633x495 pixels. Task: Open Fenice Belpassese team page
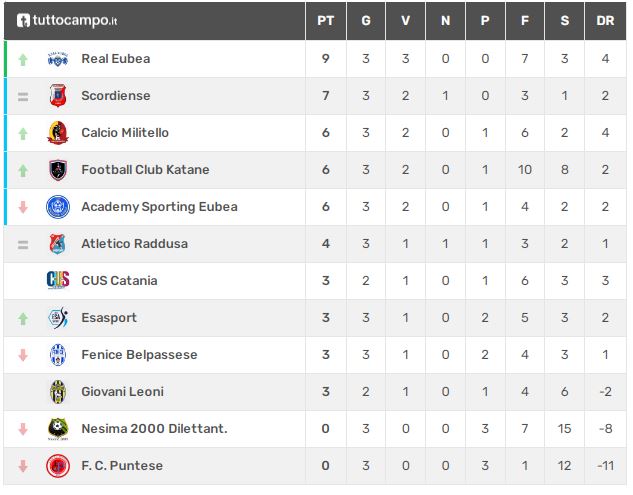(139, 355)
